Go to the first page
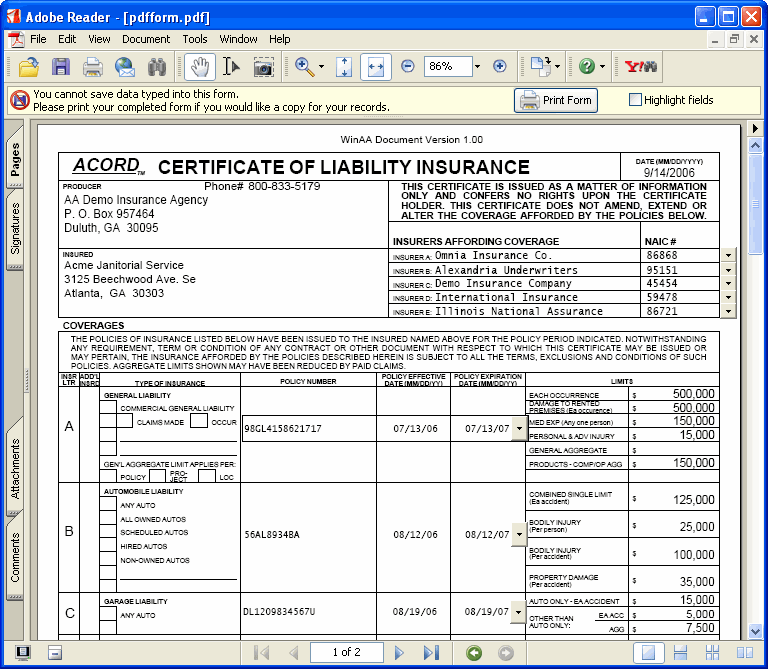Image resolution: width=768 pixels, height=669 pixels. (x=262, y=652)
